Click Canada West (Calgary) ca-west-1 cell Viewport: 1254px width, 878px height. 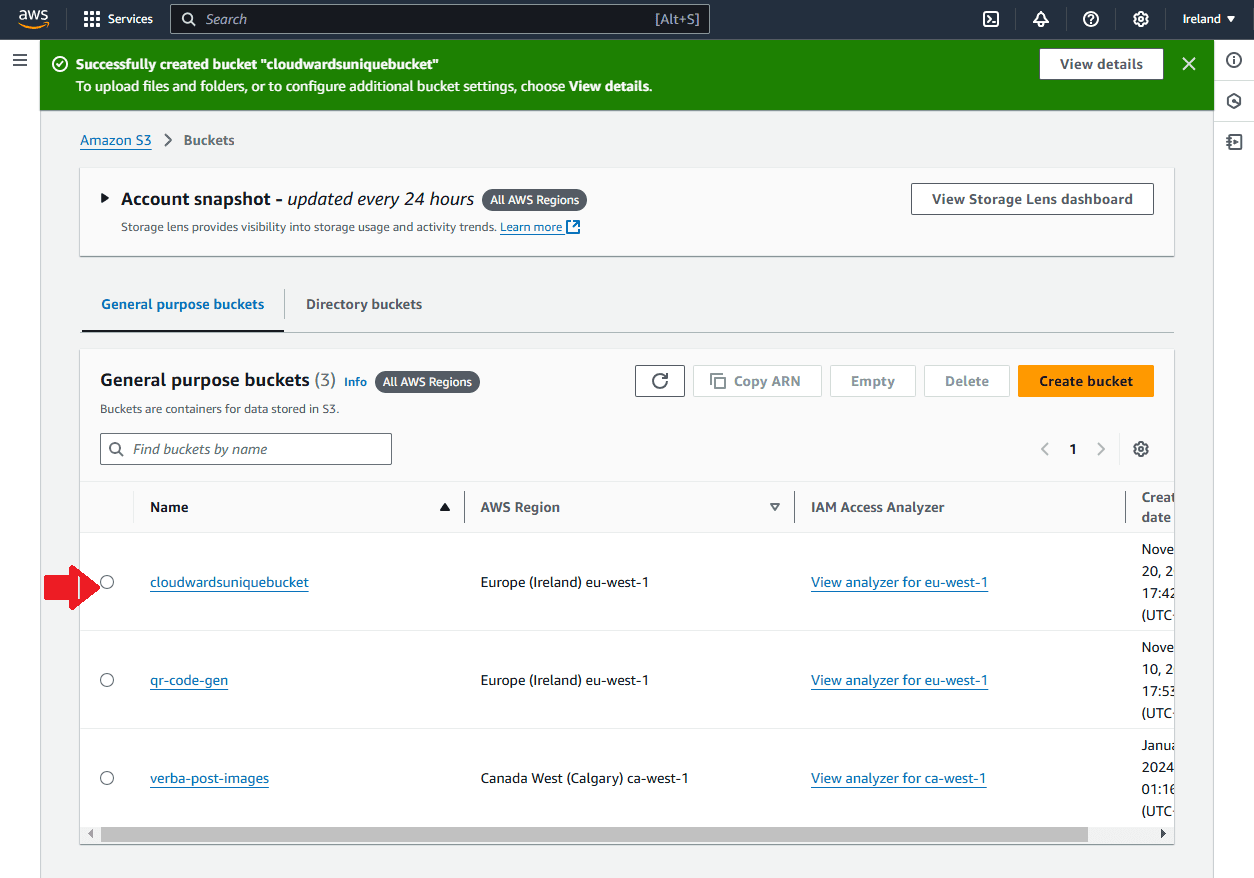585,778
